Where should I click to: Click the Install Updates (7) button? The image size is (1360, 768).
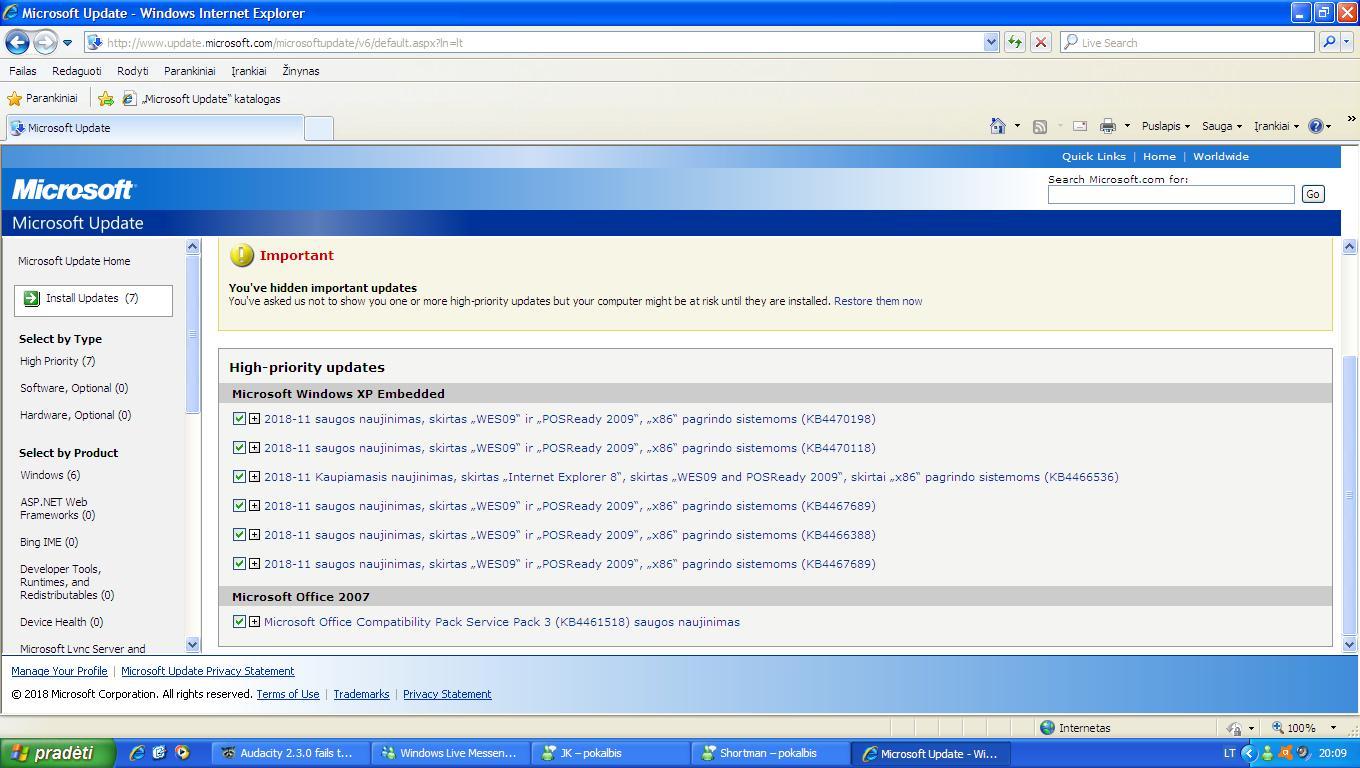93,299
